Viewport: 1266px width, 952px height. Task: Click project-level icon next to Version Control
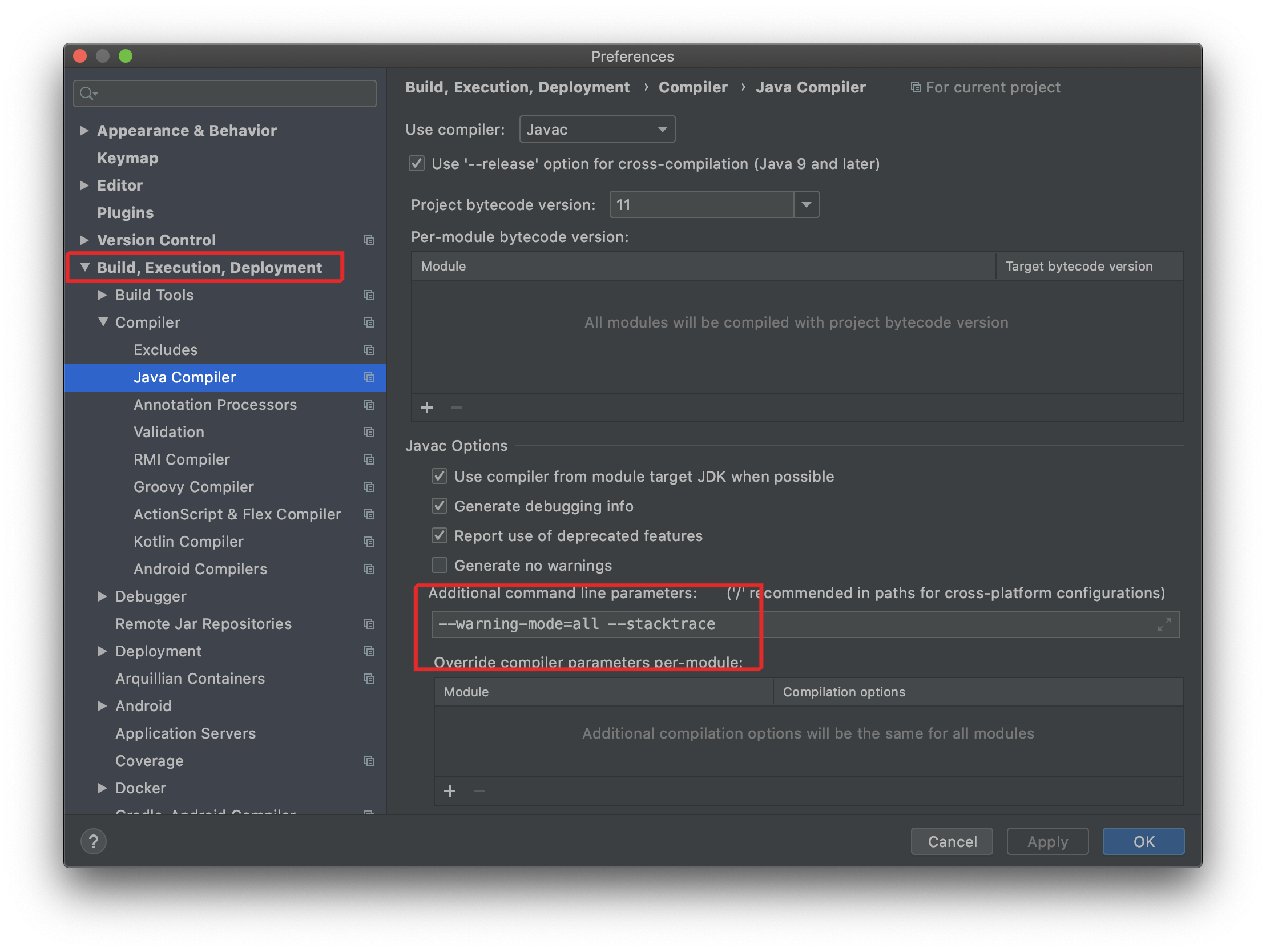(x=369, y=240)
